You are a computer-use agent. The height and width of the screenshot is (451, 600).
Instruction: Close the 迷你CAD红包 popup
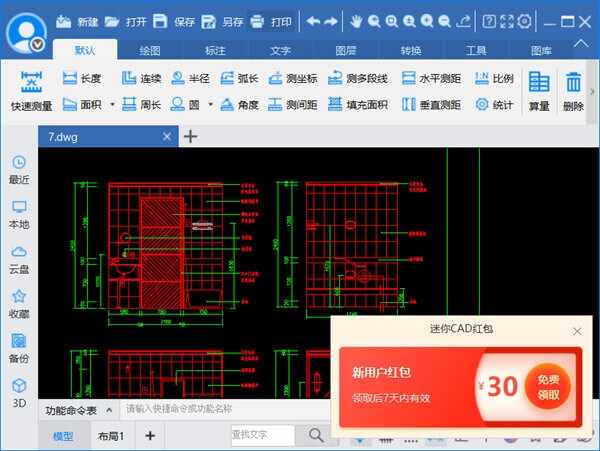coord(577,330)
